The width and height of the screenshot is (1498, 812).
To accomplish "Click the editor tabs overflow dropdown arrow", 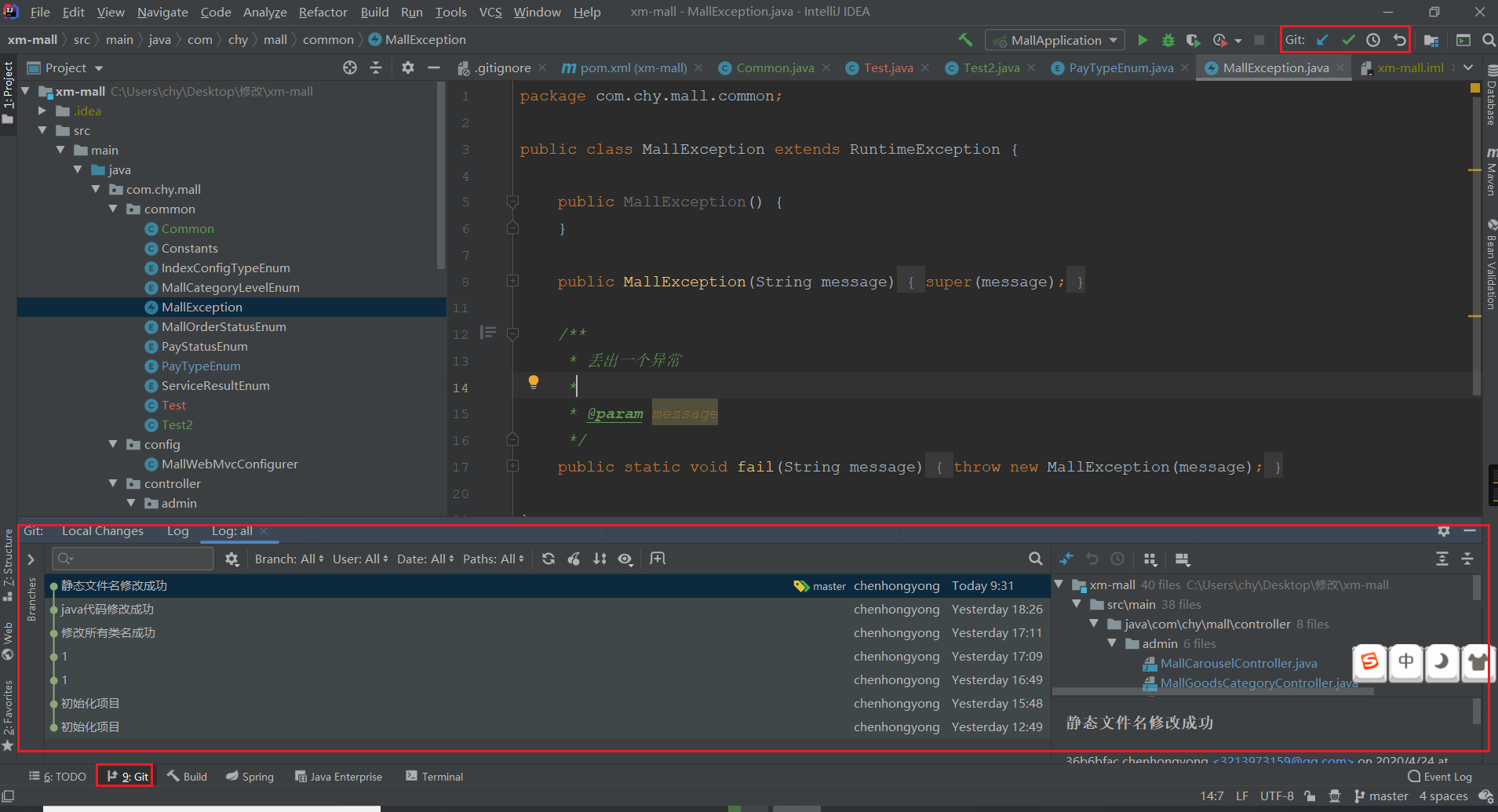I will click(1468, 67).
